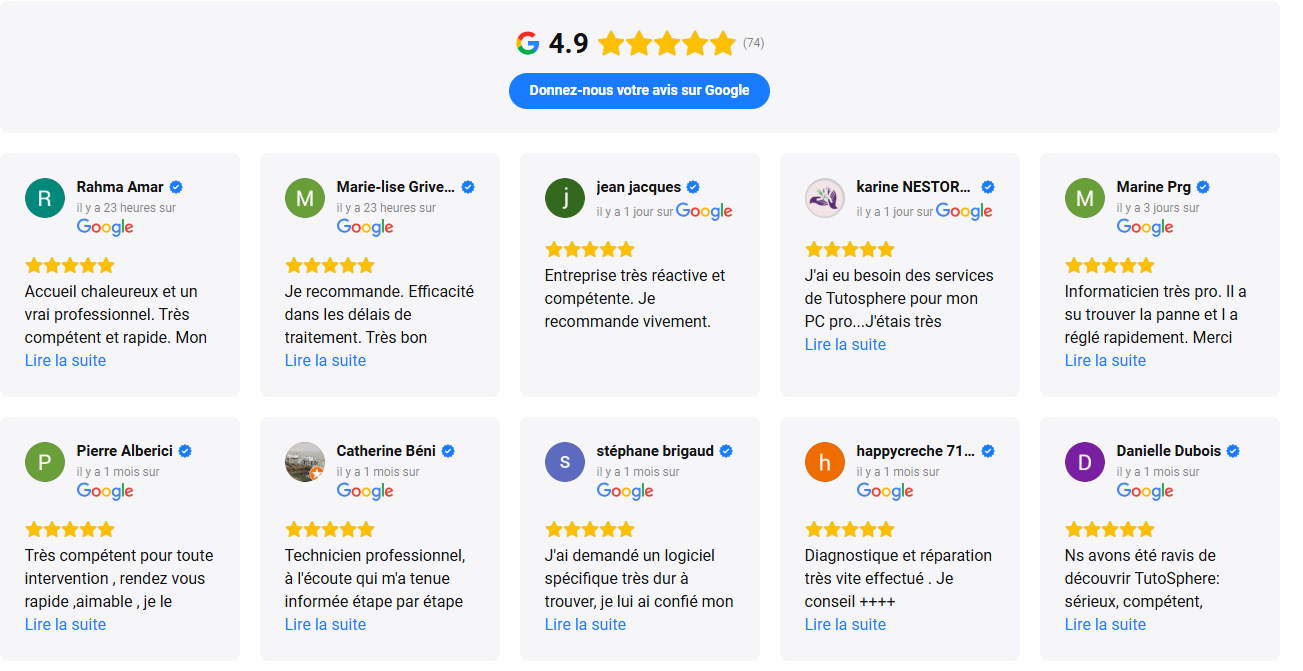Screen dimensions: 1303x671
Task: Expand Rahma Amar's review with Lire la suite
Action: 65,360
